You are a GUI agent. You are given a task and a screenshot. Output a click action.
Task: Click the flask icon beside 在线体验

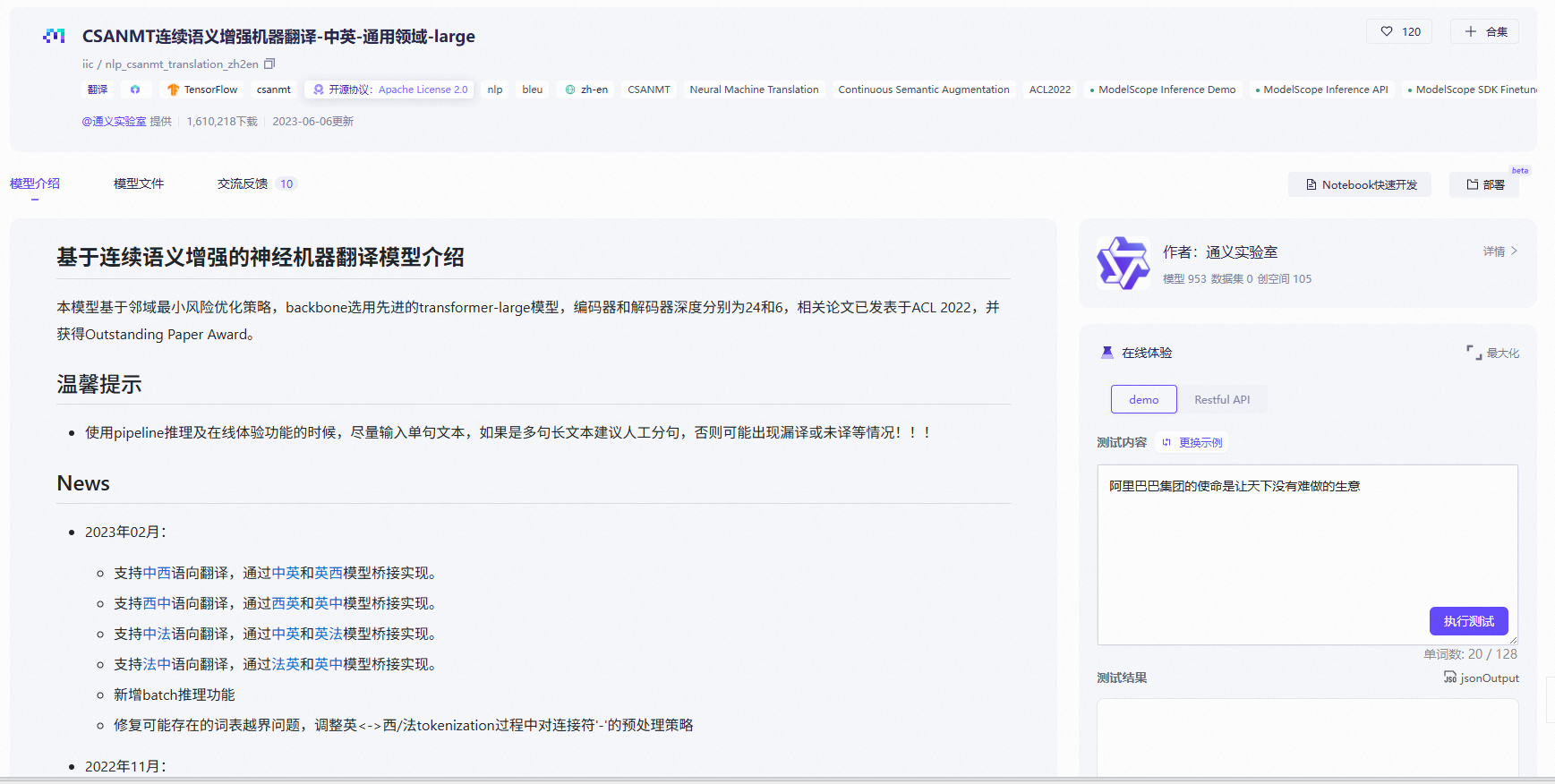(x=1107, y=353)
